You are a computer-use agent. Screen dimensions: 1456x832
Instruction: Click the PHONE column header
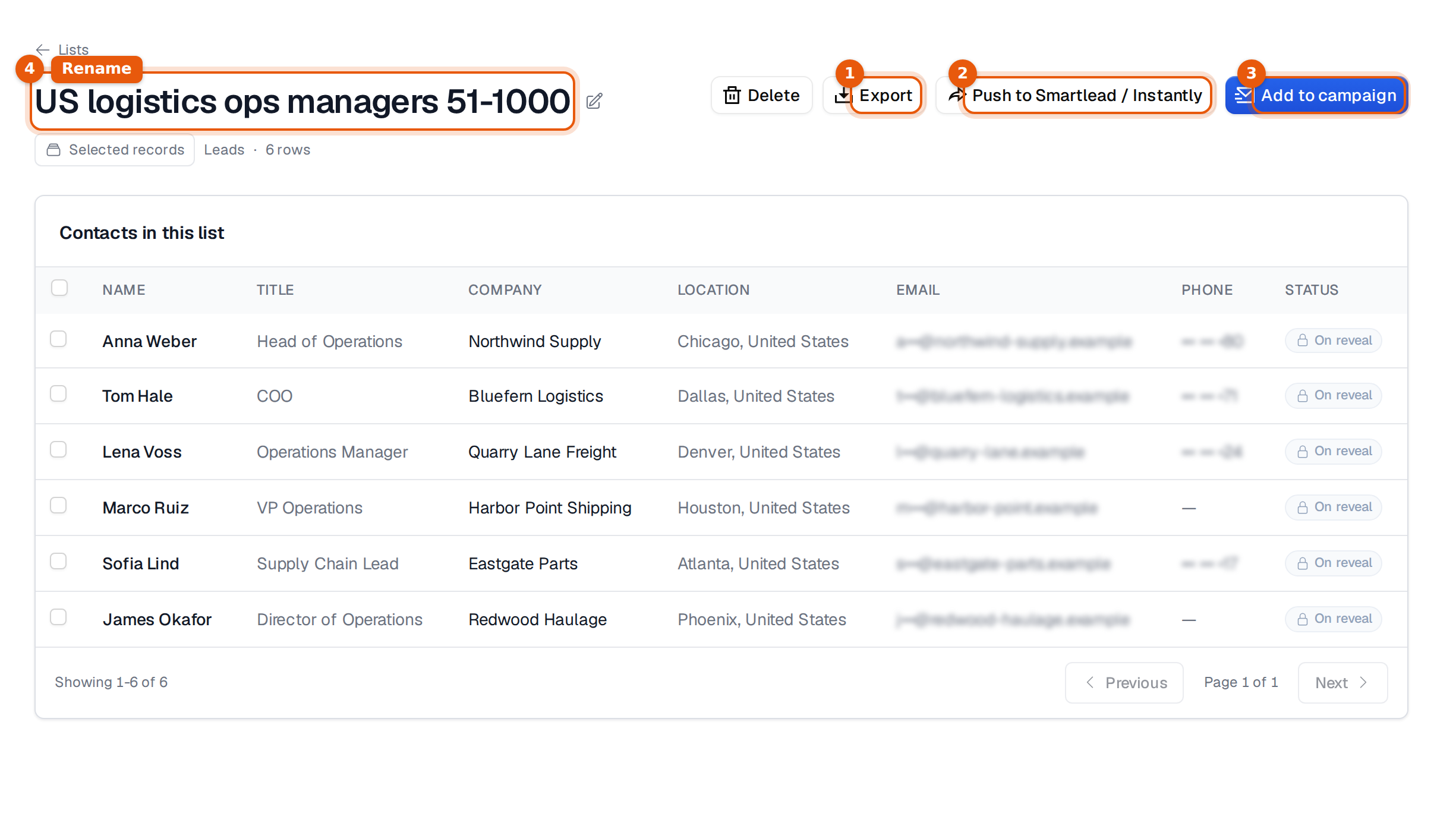click(1207, 290)
